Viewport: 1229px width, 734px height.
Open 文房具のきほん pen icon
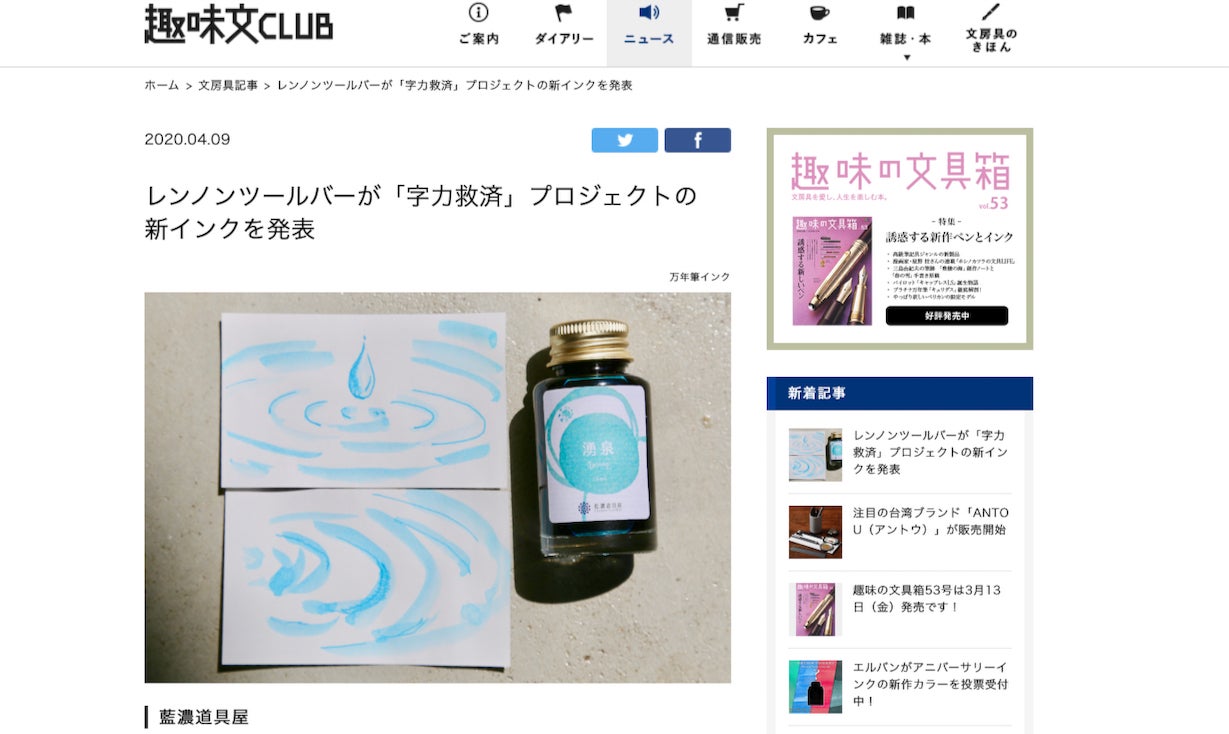(x=991, y=12)
